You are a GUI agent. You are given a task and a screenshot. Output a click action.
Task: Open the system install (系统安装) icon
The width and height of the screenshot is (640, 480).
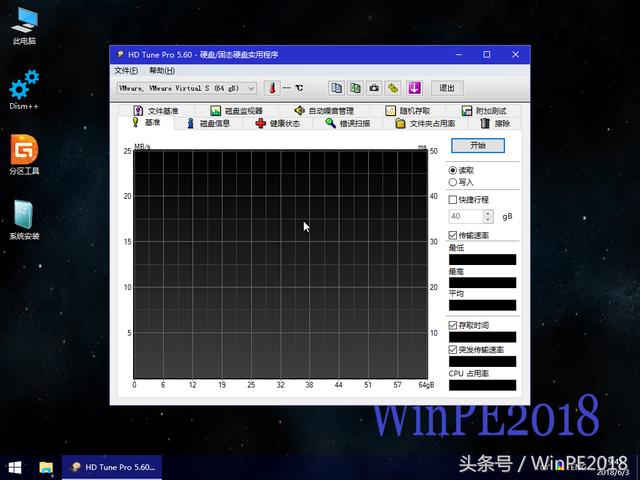point(24,220)
